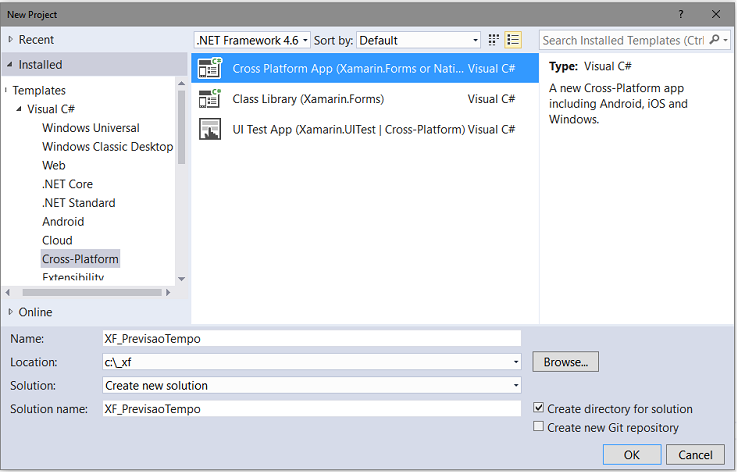Switch to small icons grid view
This screenshot has height=474, width=738.
click(493, 40)
